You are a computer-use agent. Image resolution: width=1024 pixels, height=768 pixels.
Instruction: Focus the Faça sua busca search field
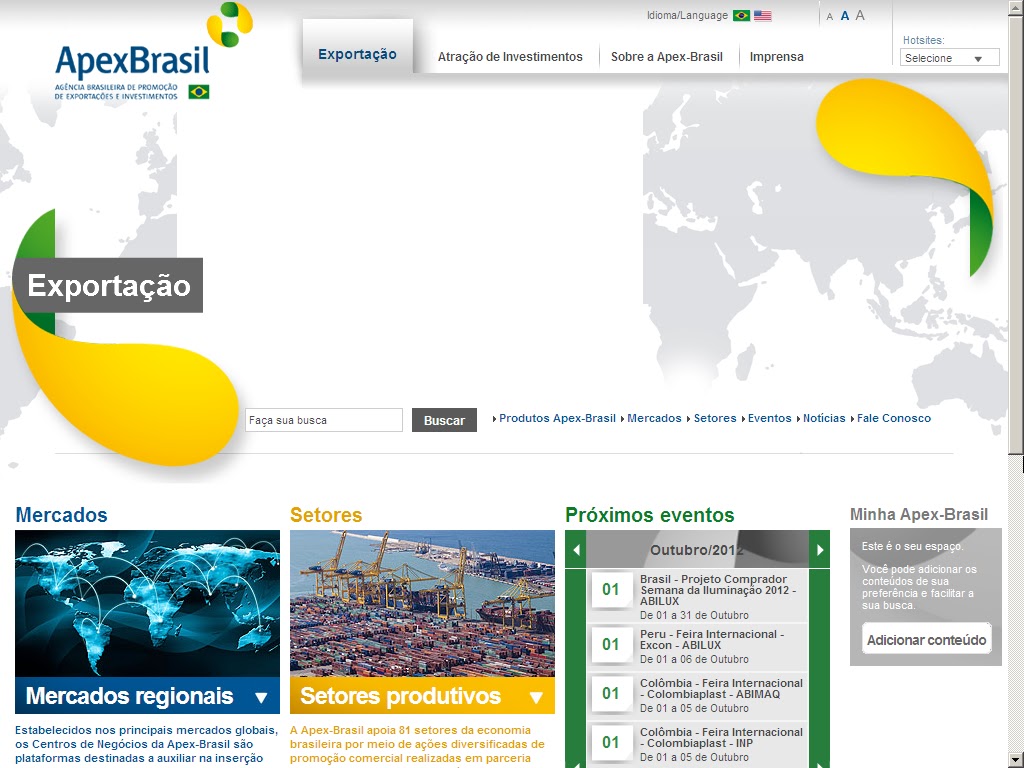pyautogui.click(x=324, y=420)
